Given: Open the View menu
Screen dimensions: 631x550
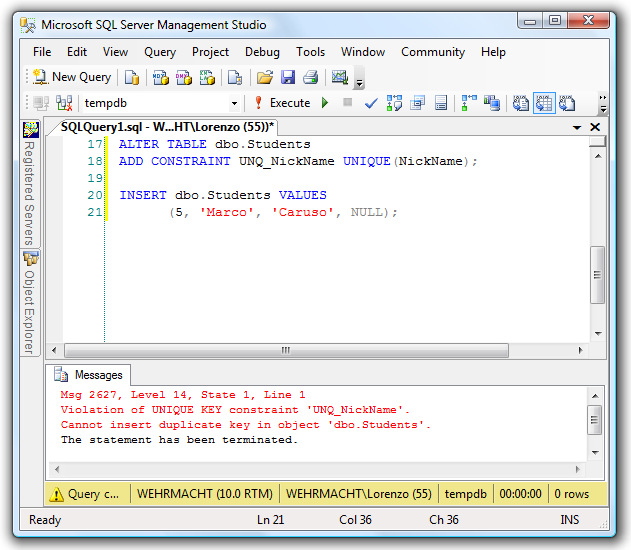Looking at the screenshot, I should pyautogui.click(x=115, y=52).
